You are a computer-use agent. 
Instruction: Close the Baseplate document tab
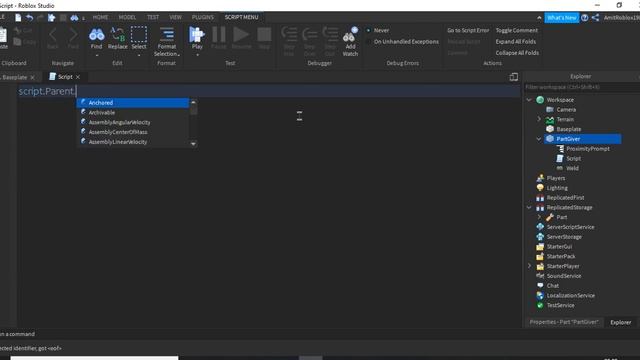tap(33, 77)
